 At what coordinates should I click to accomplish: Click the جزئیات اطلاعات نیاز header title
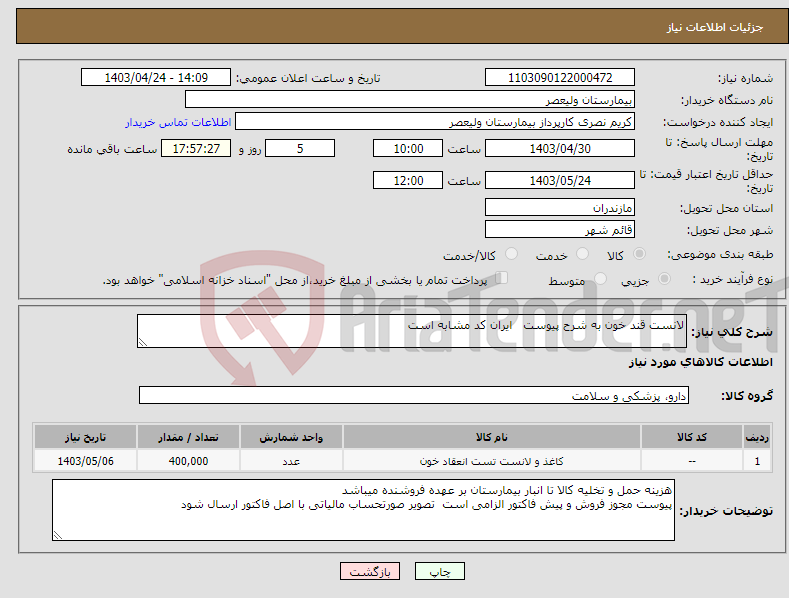click(715, 27)
